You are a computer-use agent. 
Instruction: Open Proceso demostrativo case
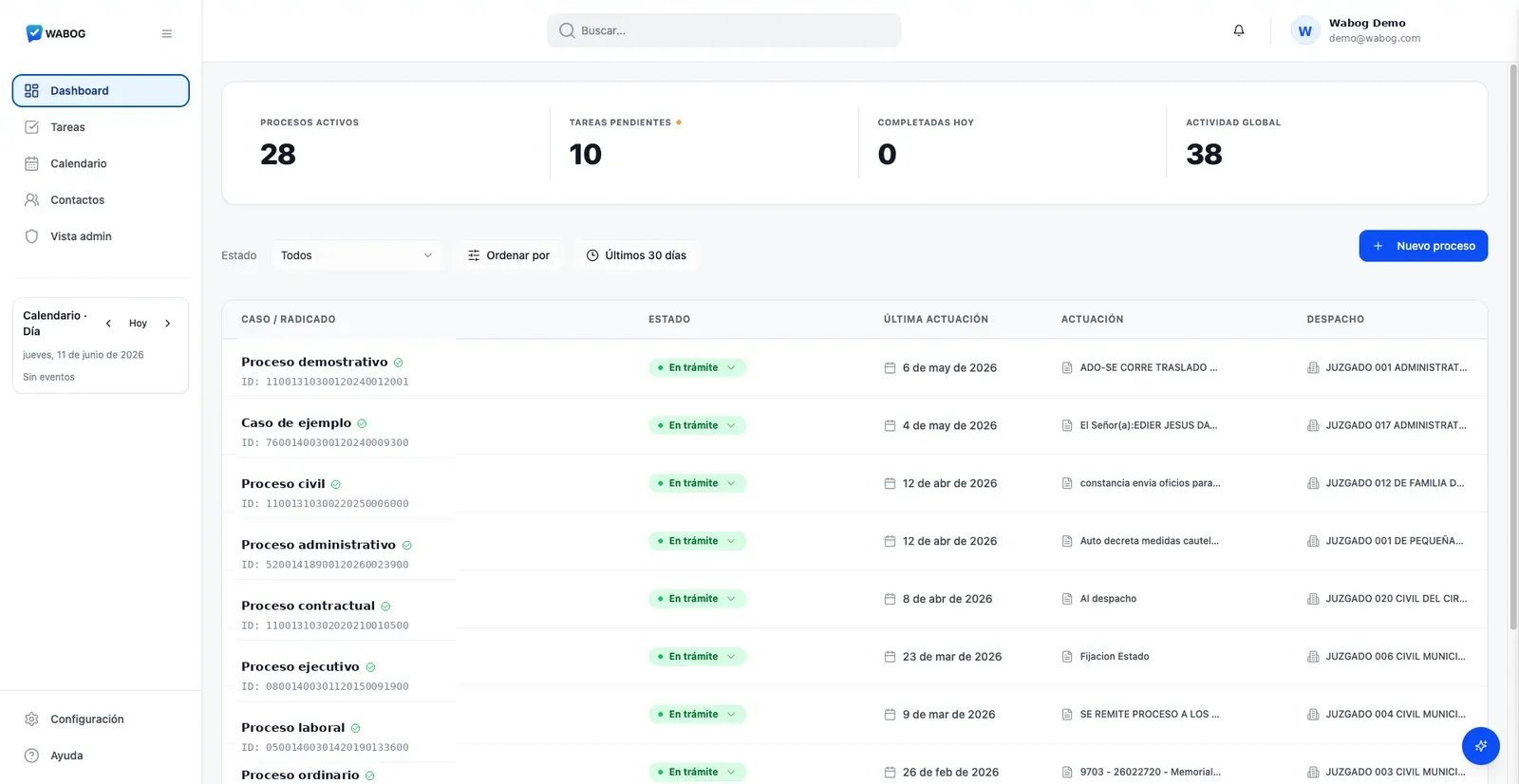[x=314, y=363]
